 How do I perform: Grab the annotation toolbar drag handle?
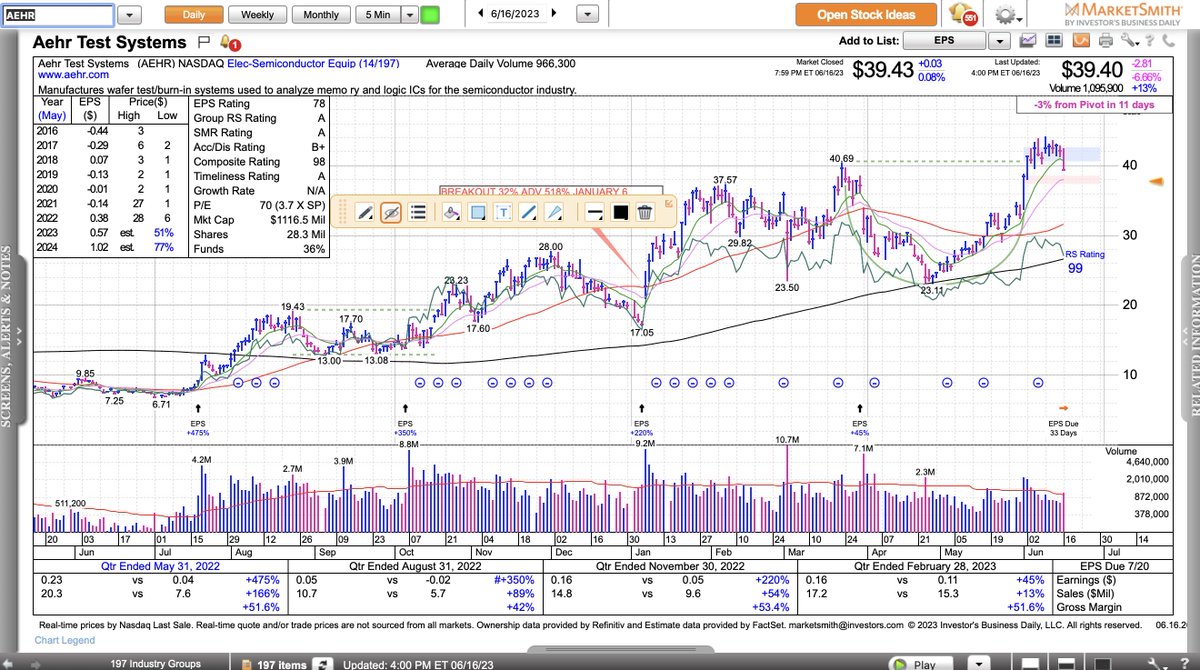tap(345, 212)
